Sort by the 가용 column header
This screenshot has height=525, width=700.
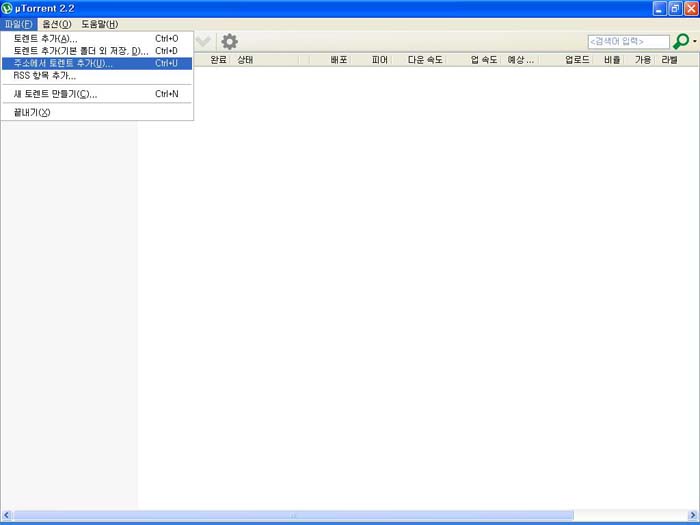[643, 60]
